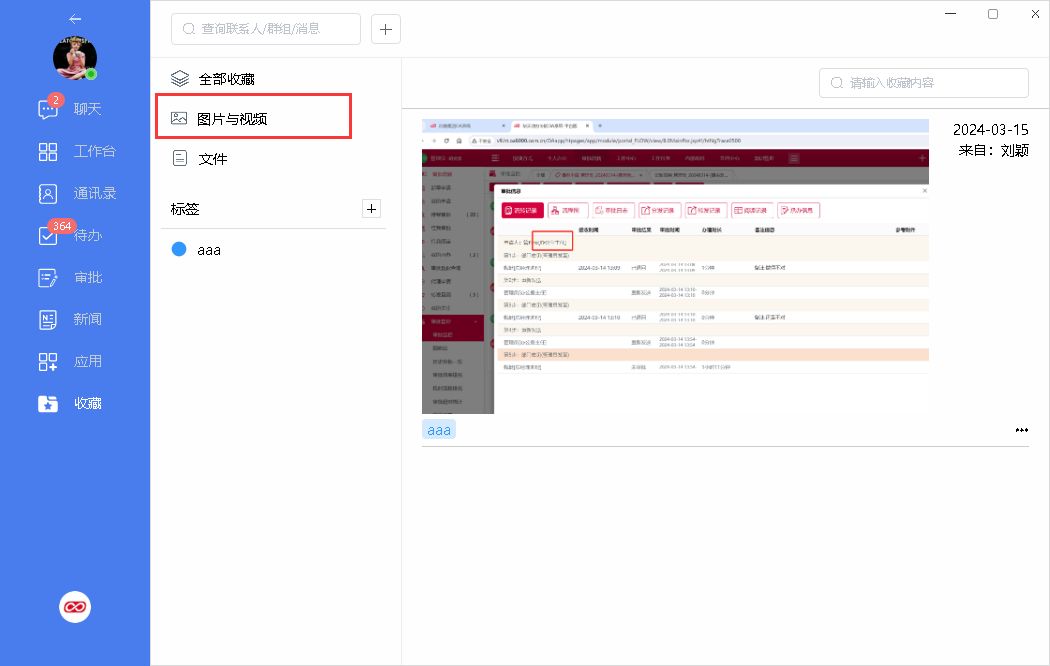Open the 工作台 workbench

pyautogui.click(x=76, y=151)
